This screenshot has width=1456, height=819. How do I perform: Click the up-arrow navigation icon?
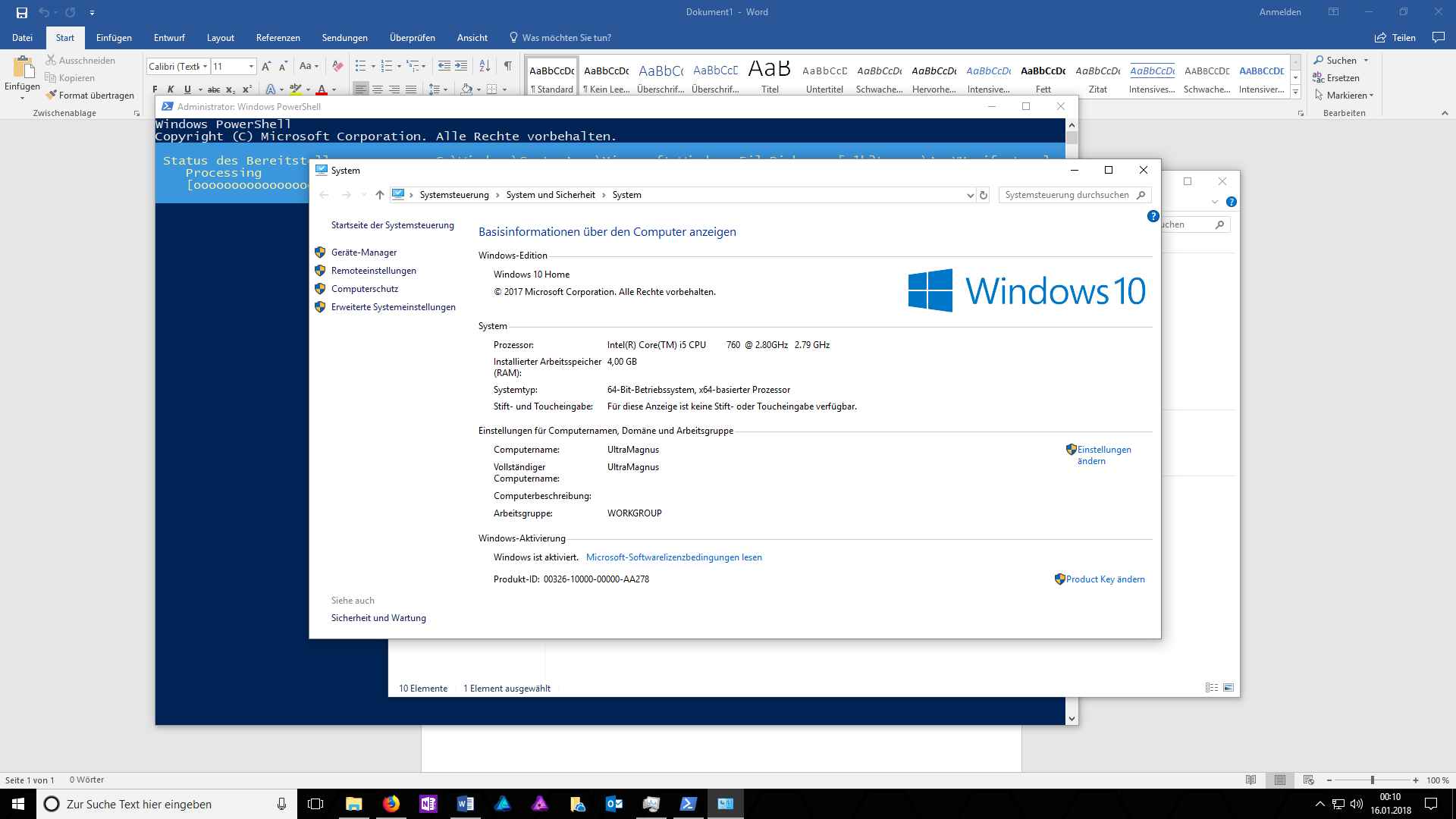tap(379, 195)
